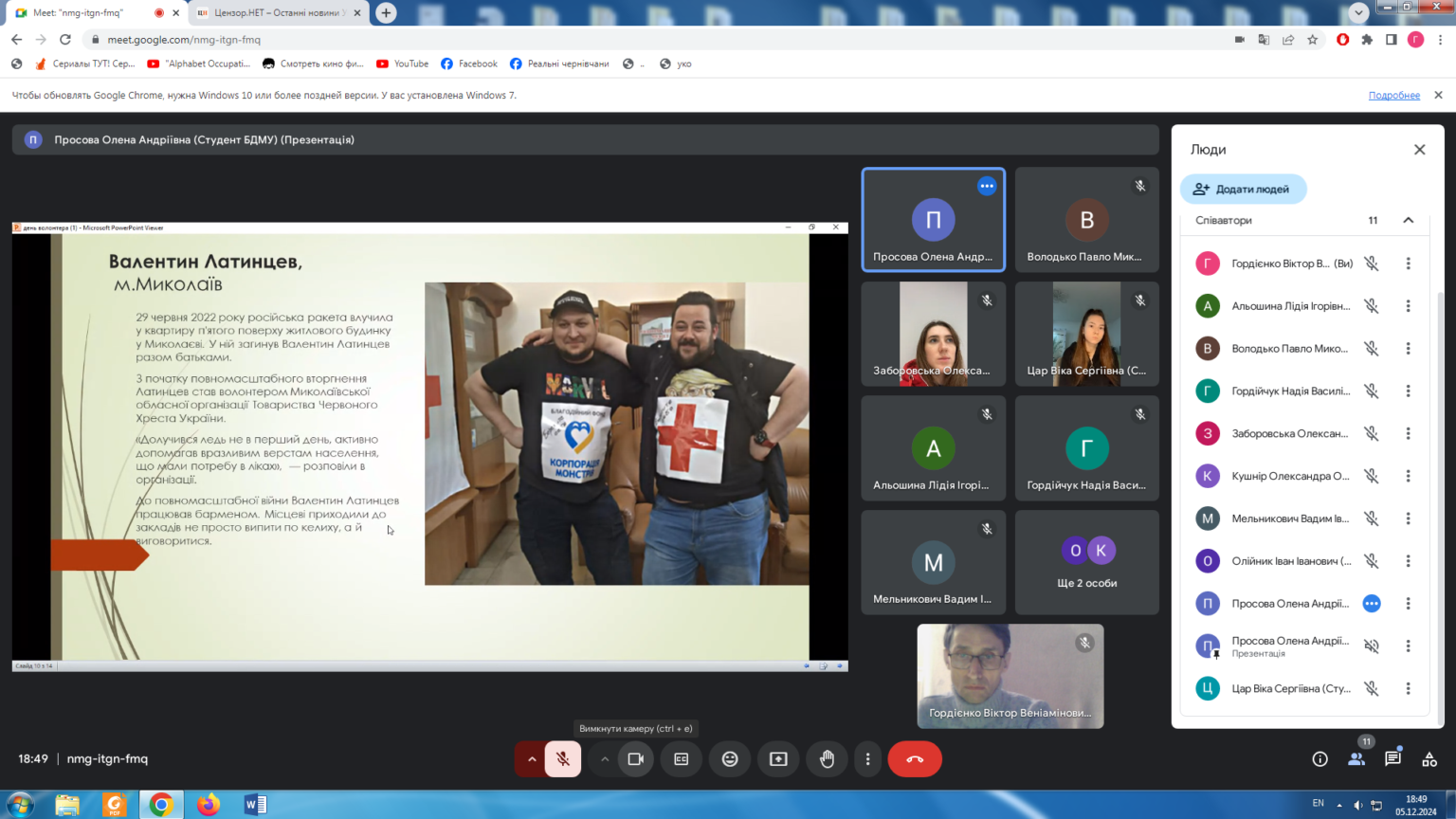Start screen presentation with share button
The width and height of the screenshot is (1456, 819).
(x=778, y=759)
